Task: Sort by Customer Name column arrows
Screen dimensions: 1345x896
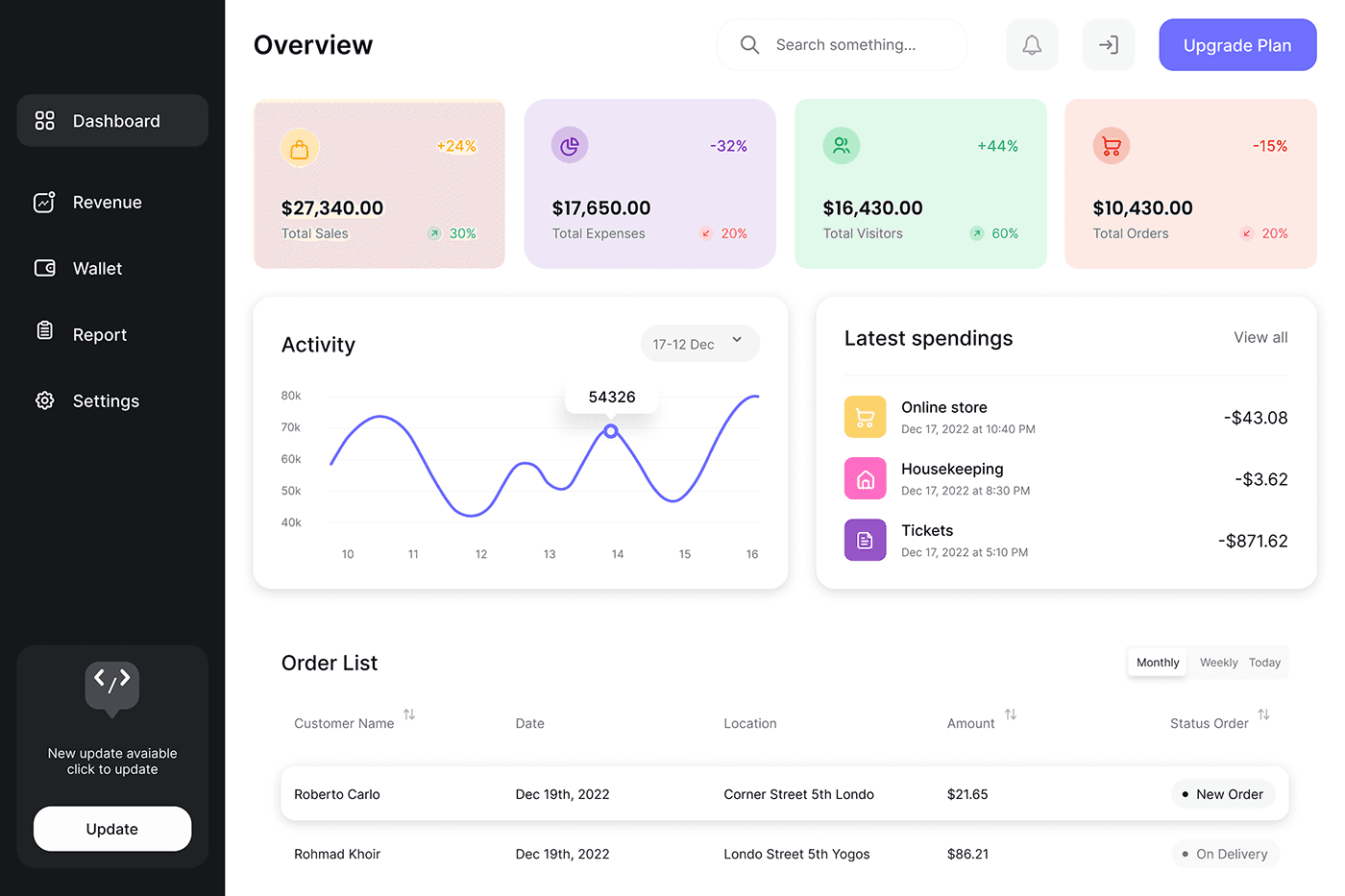Action: 409,714
